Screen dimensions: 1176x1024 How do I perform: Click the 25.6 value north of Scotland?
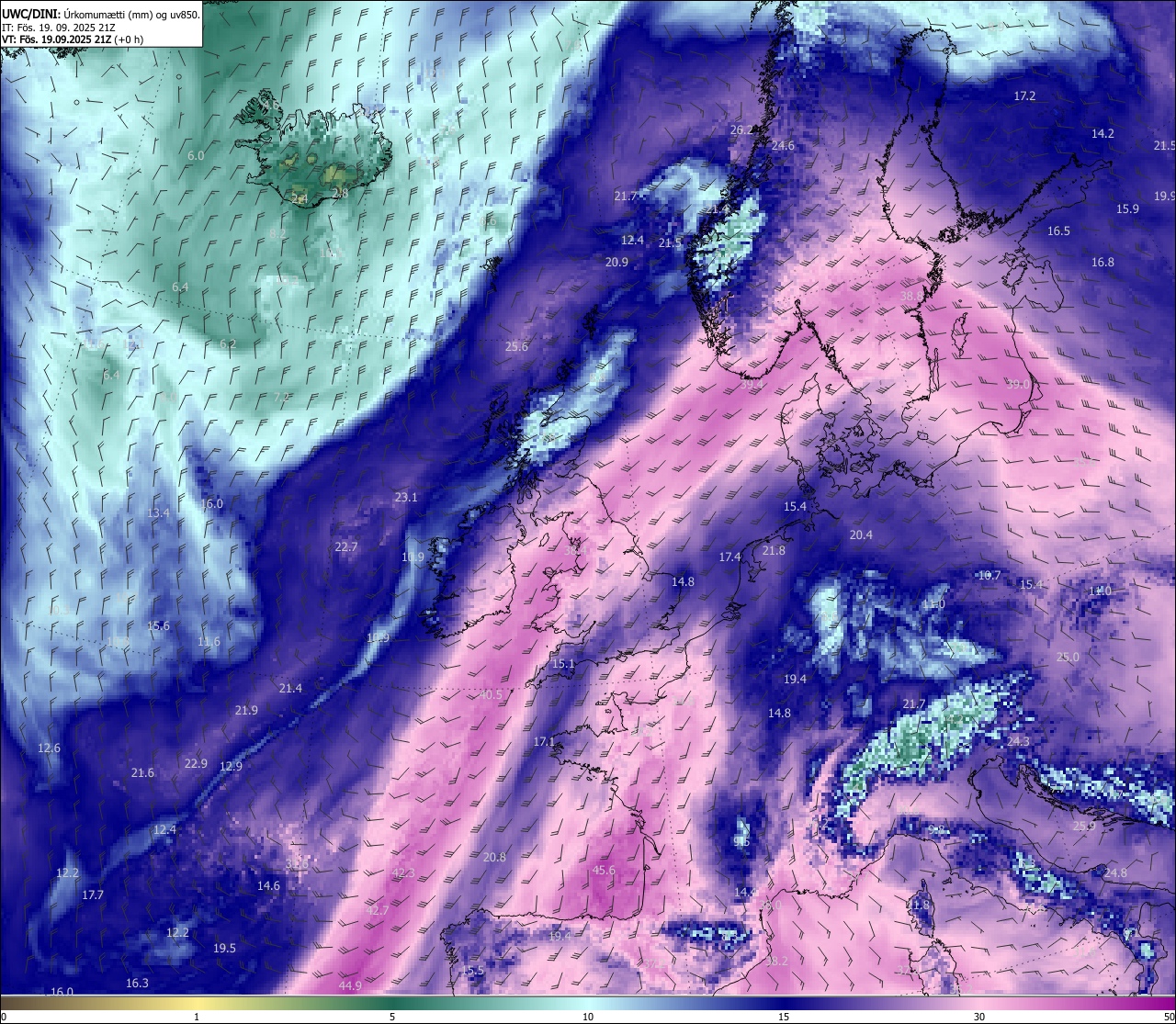point(516,347)
